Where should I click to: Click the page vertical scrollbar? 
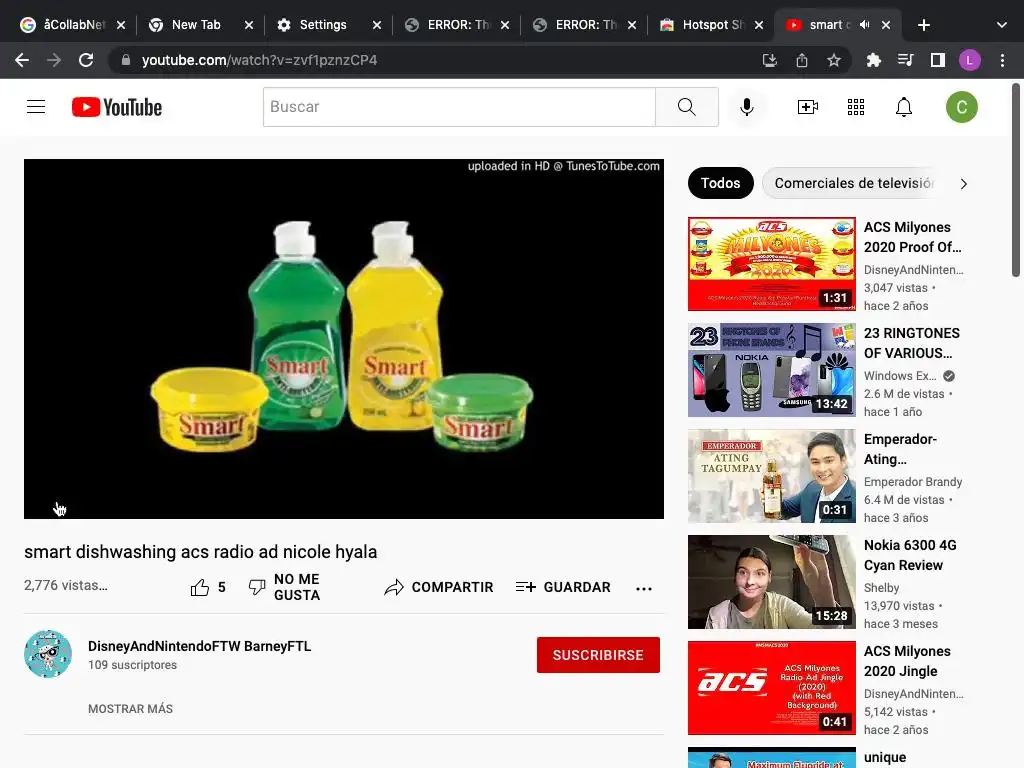1016,180
